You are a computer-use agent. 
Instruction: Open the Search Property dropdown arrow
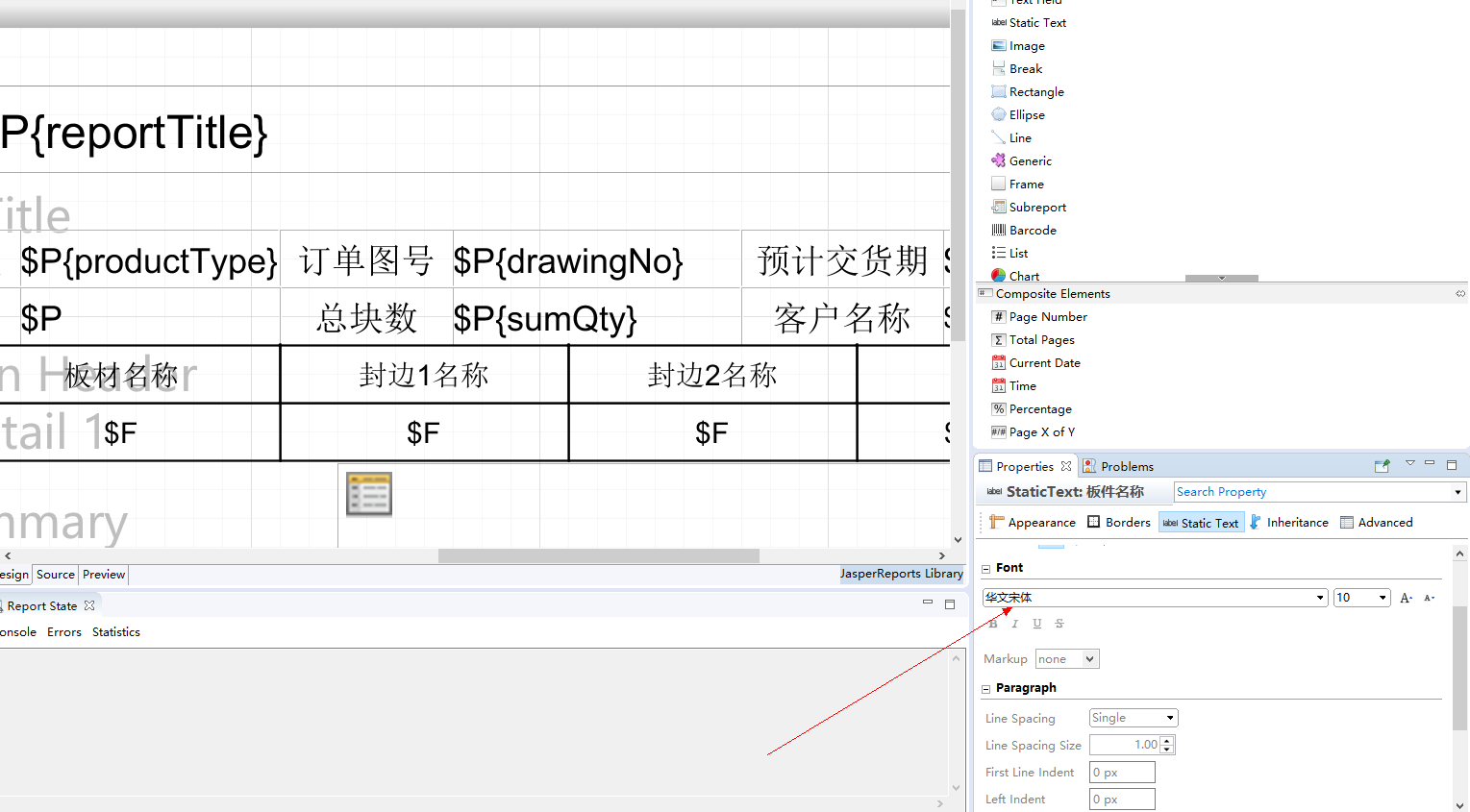[1458, 492]
